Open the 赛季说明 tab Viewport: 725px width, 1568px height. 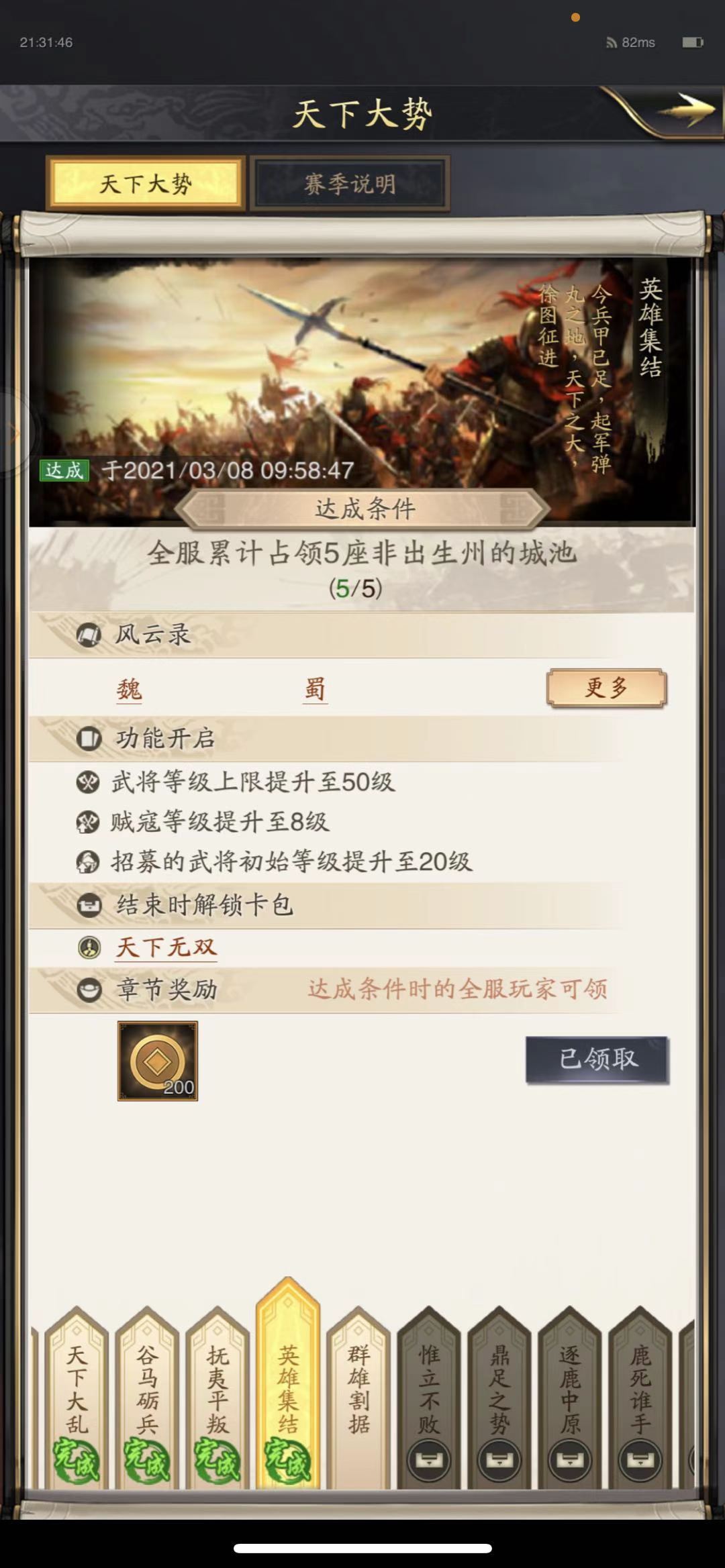(350, 183)
